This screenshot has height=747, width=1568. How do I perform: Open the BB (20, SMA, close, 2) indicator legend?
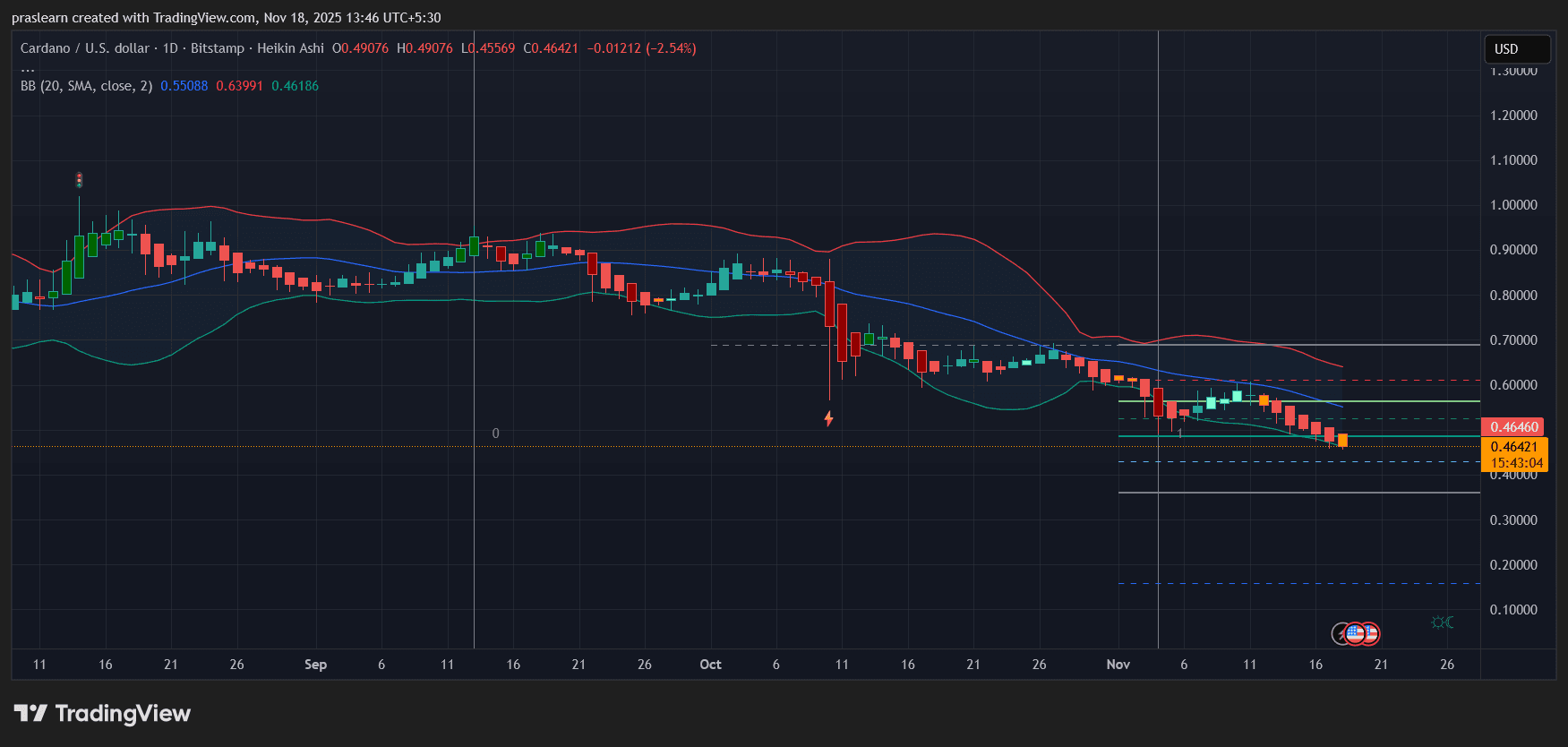(86, 86)
